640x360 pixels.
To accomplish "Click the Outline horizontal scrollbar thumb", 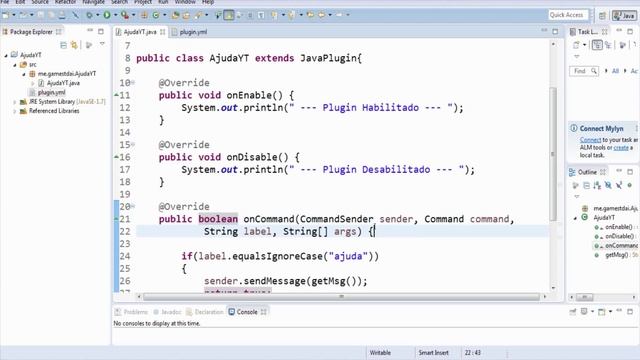I will [x=584, y=297].
